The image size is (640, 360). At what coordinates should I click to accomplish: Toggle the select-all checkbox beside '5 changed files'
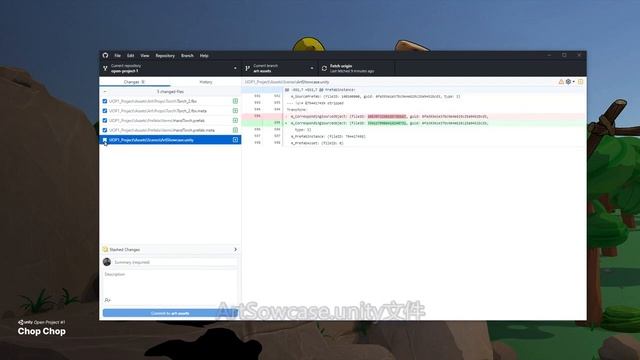[105, 92]
